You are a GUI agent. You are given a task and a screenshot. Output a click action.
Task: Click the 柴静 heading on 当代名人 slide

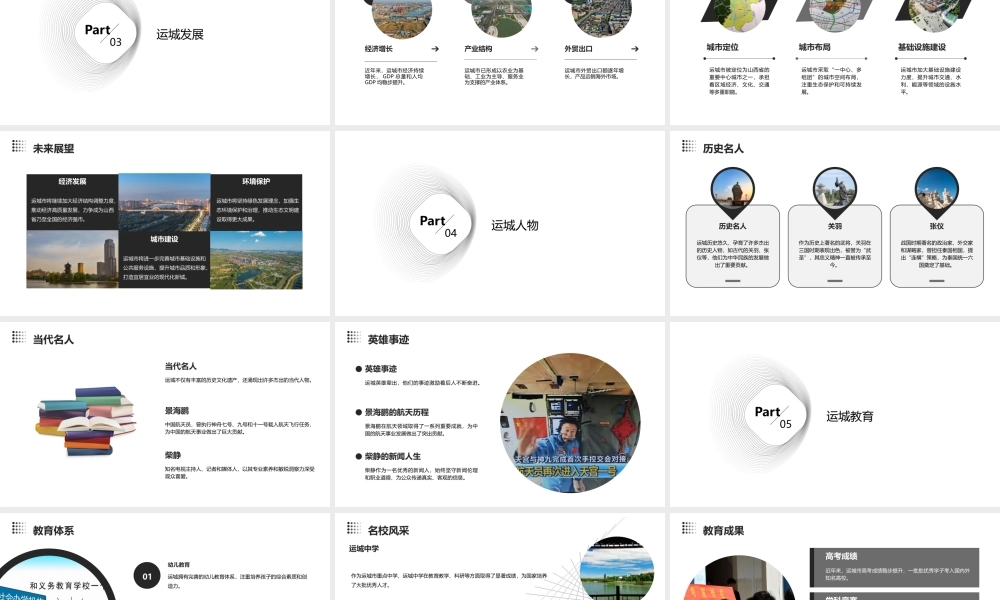(x=173, y=455)
